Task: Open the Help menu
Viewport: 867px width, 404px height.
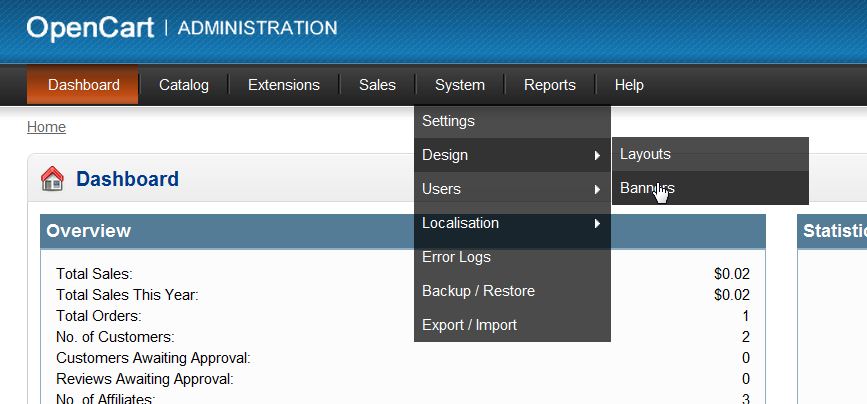Action: (629, 85)
